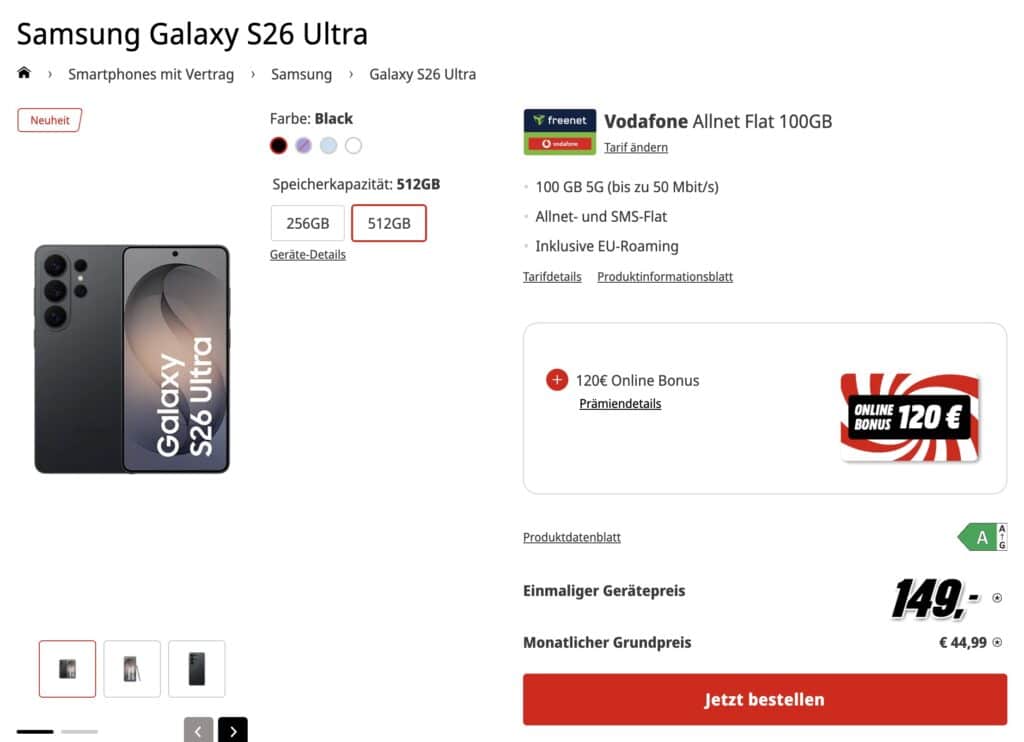Screen dimensions: 1024x742
Task: Choose the purple color swatch
Action: click(x=303, y=146)
